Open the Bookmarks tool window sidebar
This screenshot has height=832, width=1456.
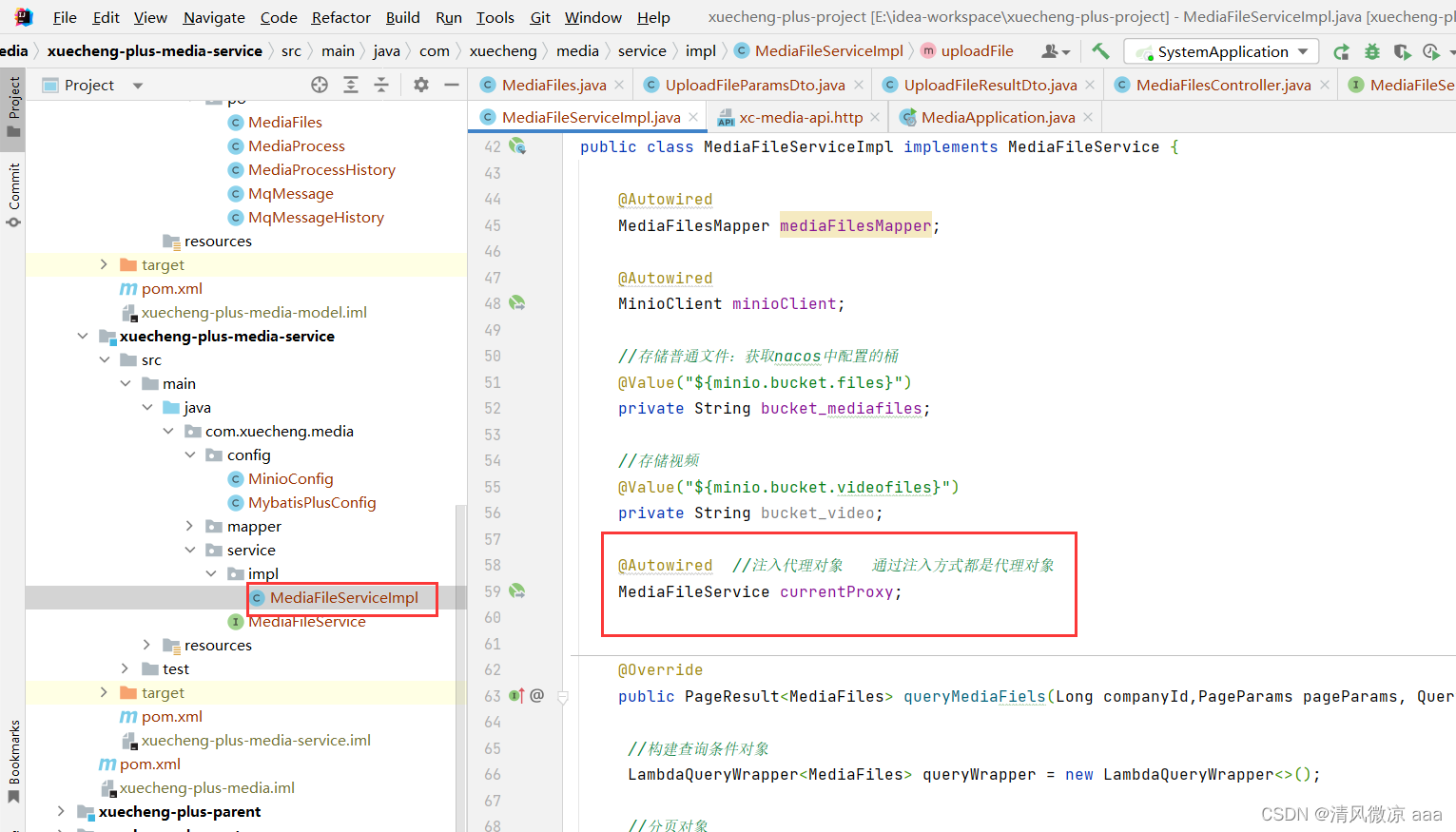(13, 761)
